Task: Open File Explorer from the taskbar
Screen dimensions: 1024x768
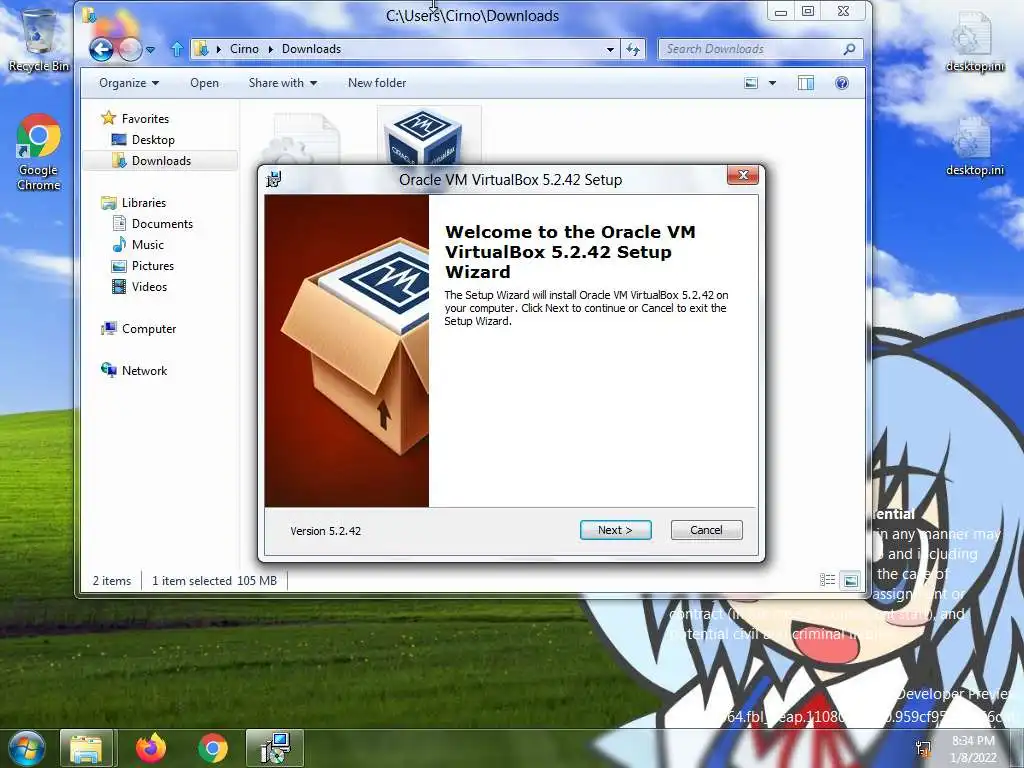Action: tap(87, 748)
